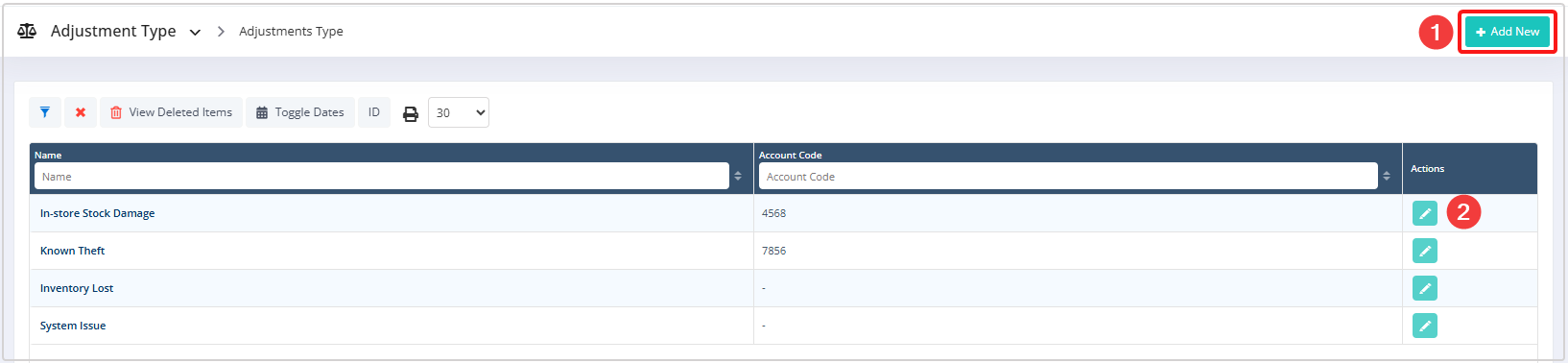Sort by the Account Code column arrows

(x=1387, y=176)
